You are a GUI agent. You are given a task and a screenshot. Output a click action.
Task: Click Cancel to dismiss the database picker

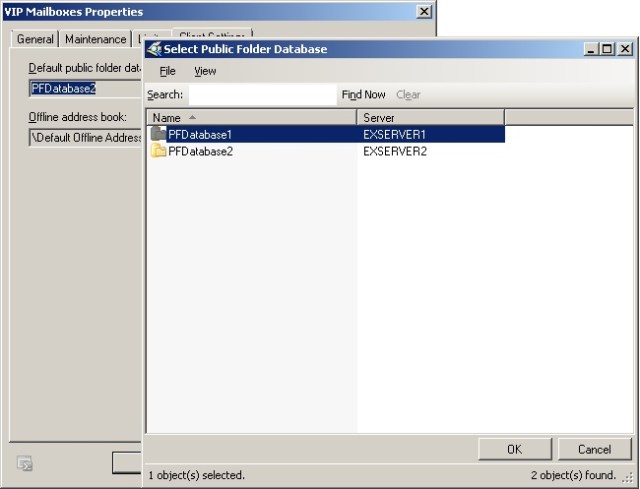pyautogui.click(x=594, y=449)
